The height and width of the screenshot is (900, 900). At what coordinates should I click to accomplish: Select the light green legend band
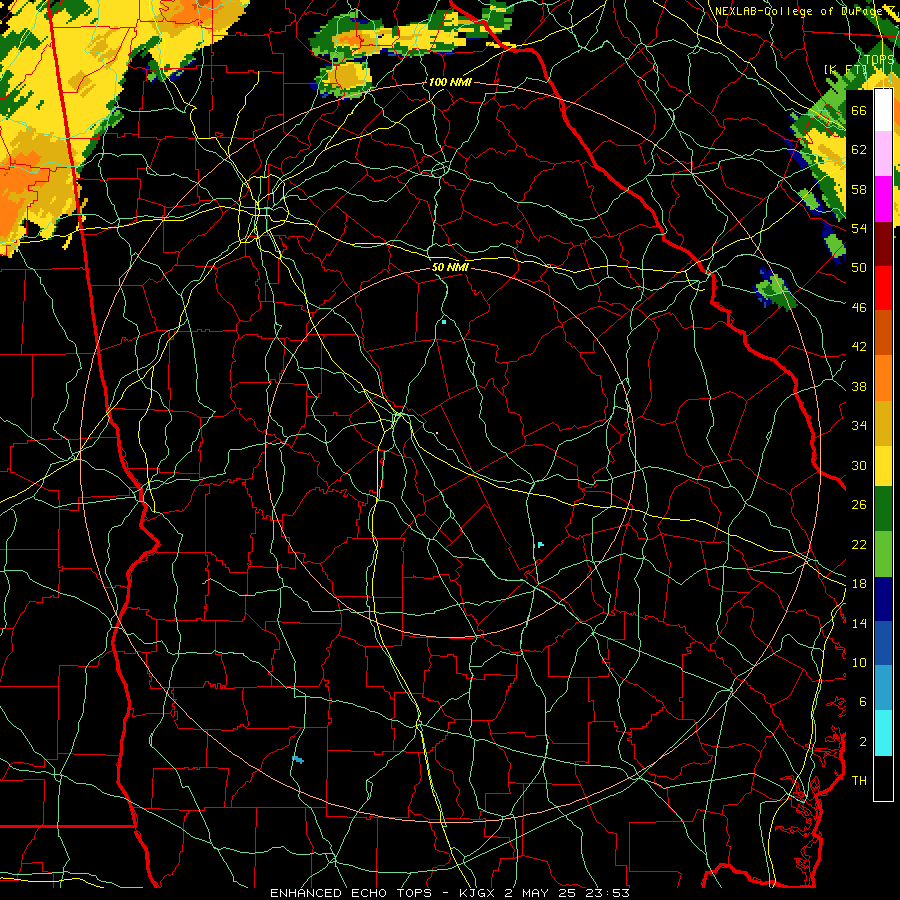click(x=883, y=554)
